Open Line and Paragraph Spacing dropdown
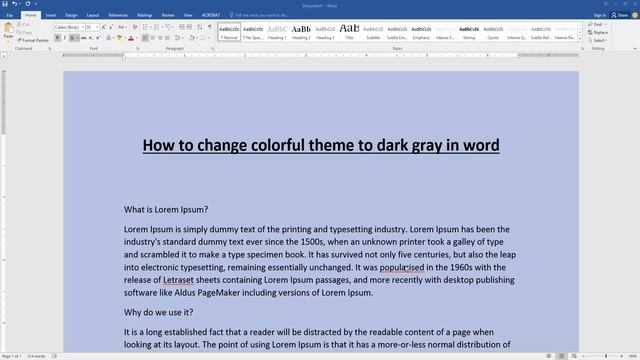The image size is (640, 360). point(178,38)
